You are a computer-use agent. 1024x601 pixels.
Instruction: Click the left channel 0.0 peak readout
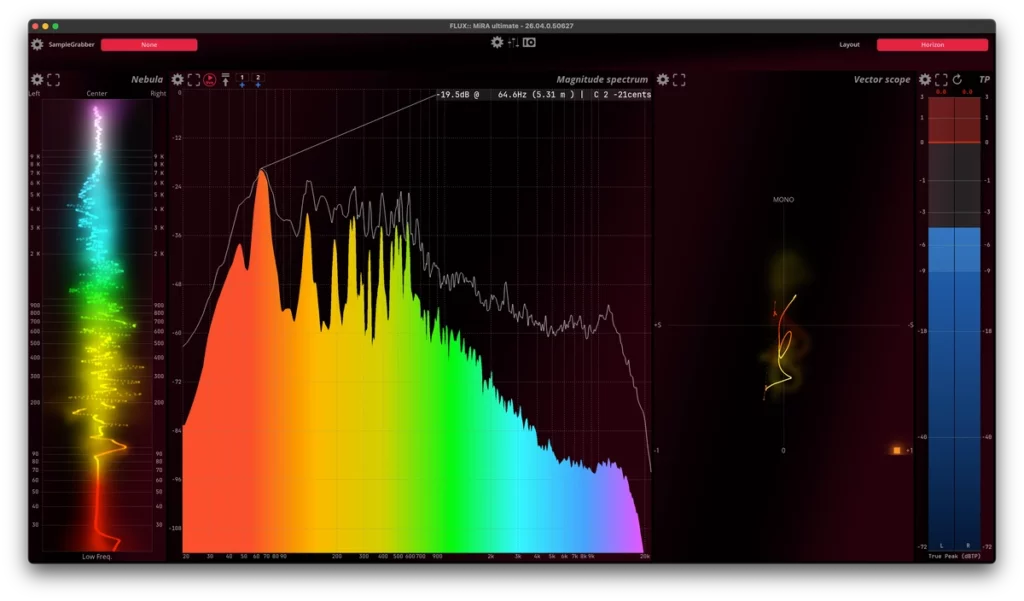(x=941, y=92)
